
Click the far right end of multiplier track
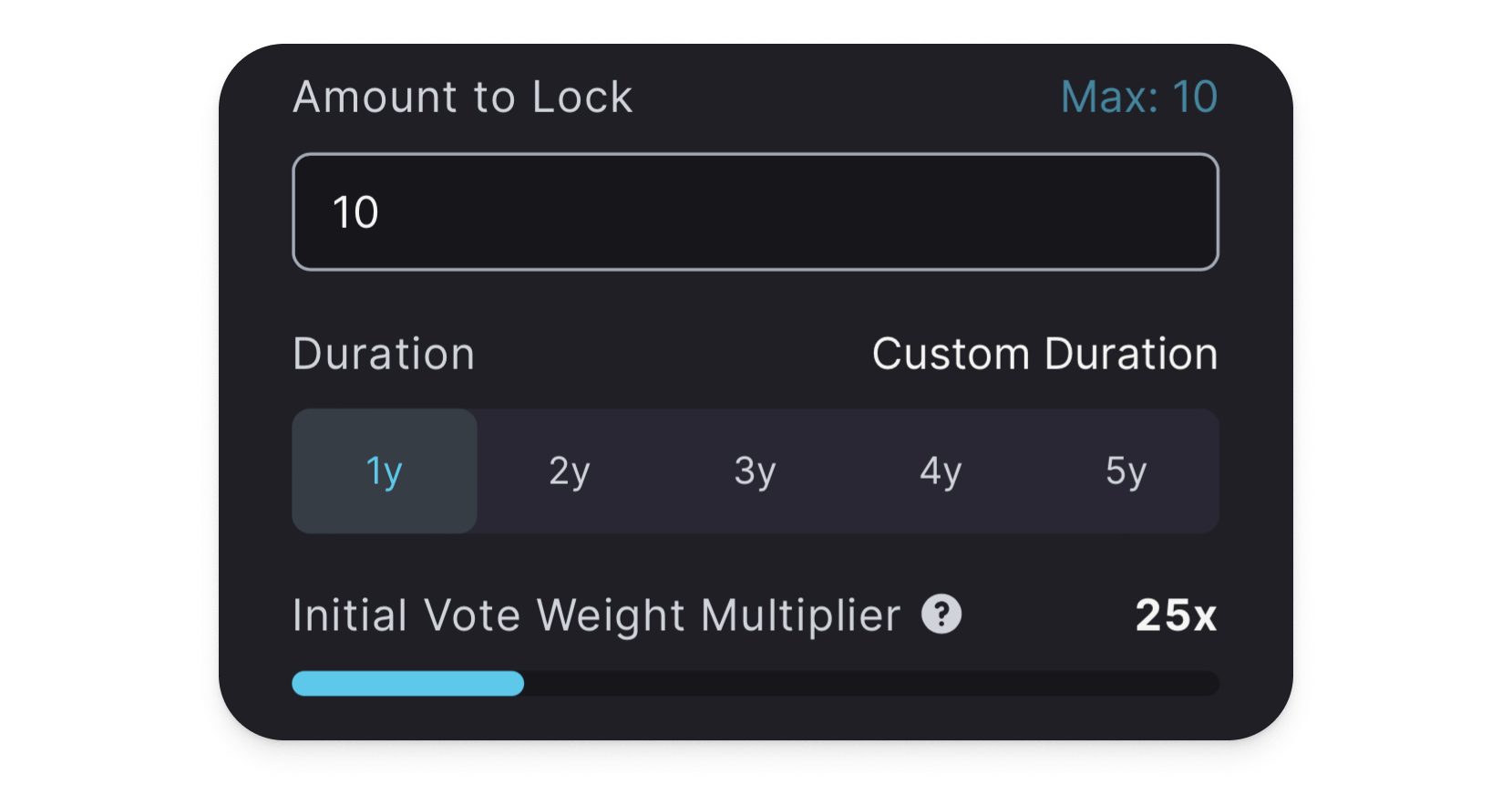coord(1211,684)
